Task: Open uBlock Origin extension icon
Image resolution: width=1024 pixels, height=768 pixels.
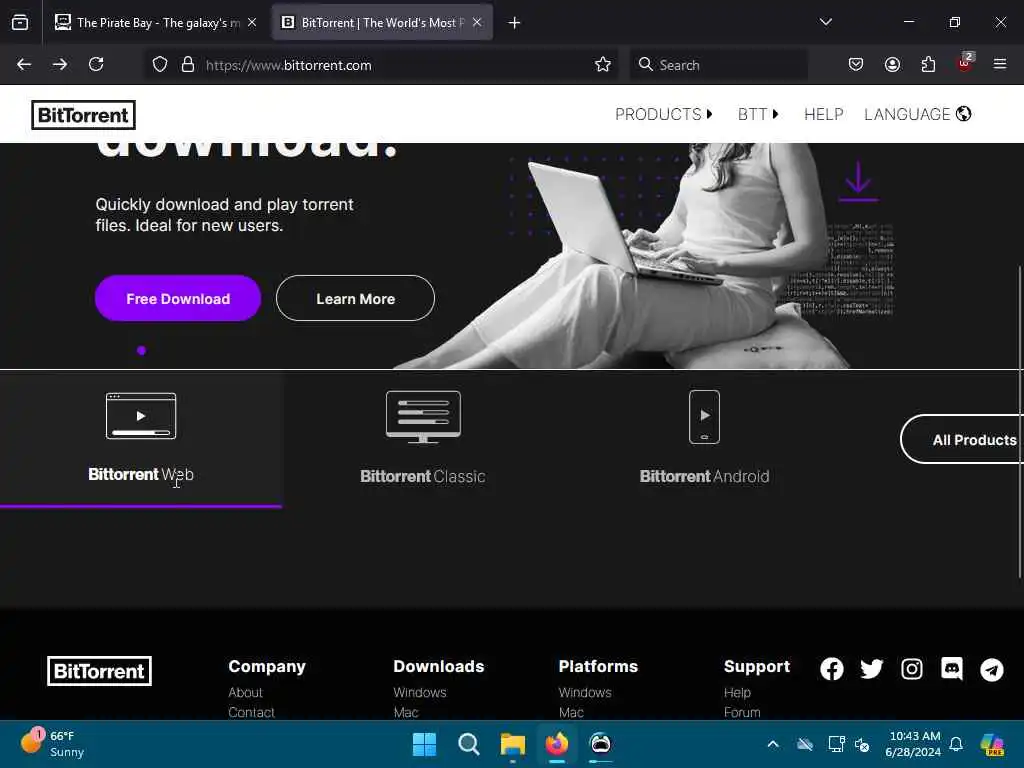Action: point(965,63)
